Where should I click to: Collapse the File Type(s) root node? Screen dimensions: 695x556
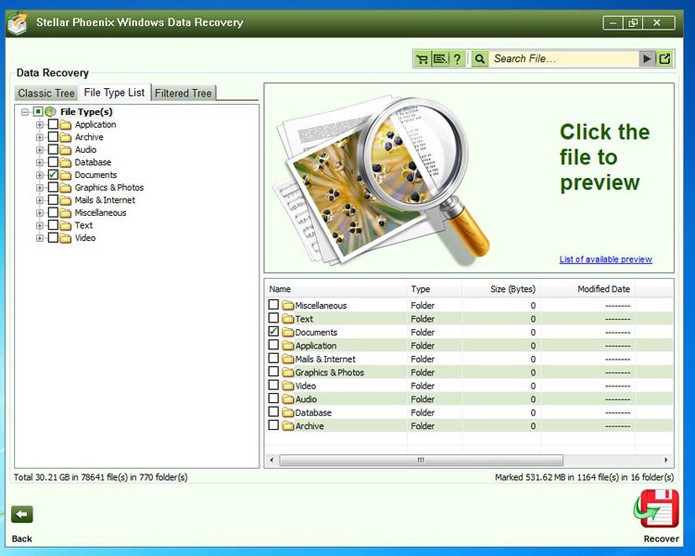(25, 112)
